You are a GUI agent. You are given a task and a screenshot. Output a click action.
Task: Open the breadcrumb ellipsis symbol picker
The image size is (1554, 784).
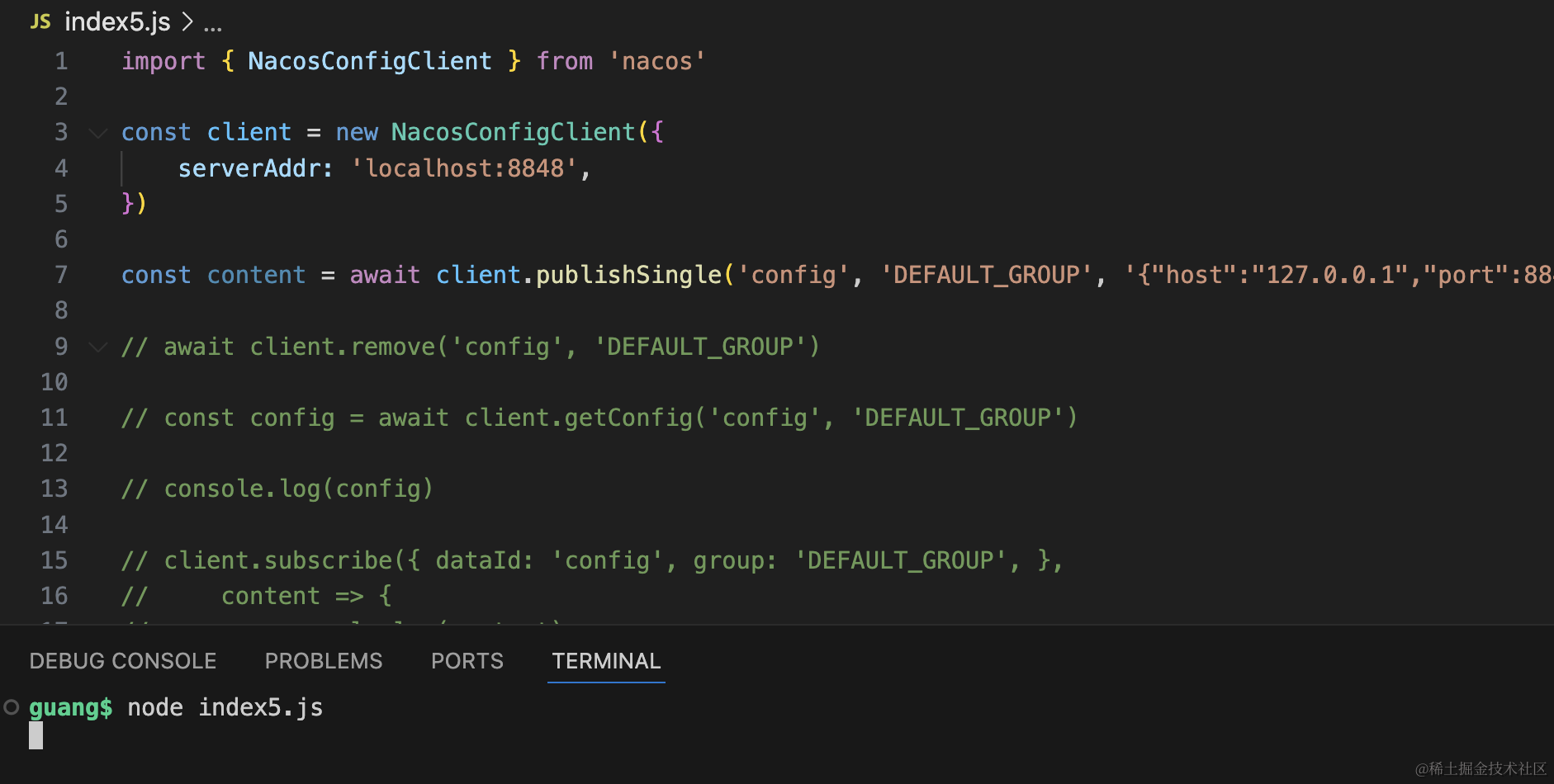click(x=213, y=23)
